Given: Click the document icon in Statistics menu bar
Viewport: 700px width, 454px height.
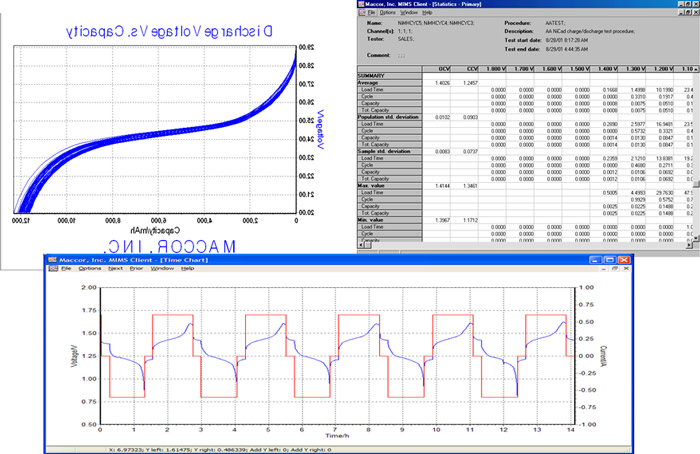Looking at the screenshot, I should [x=362, y=12].
